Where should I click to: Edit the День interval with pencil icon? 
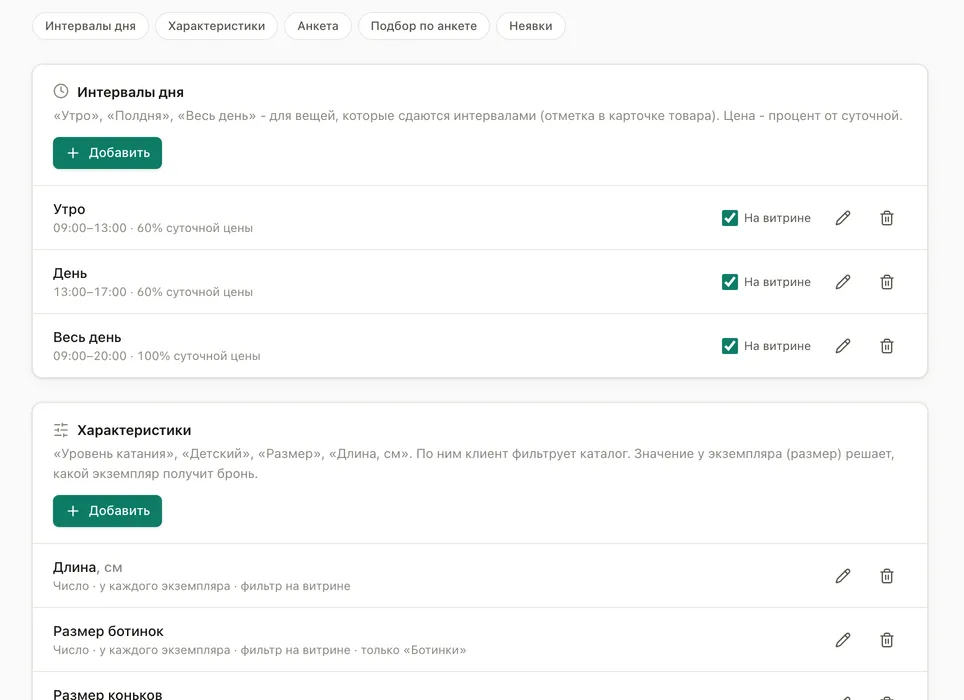point(843,281)
